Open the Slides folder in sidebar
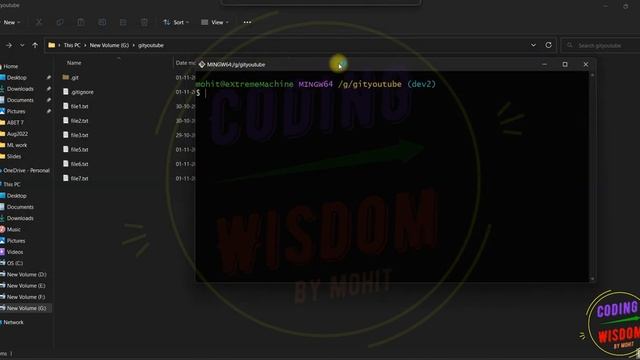640x360 pixels. pos(13,156)
